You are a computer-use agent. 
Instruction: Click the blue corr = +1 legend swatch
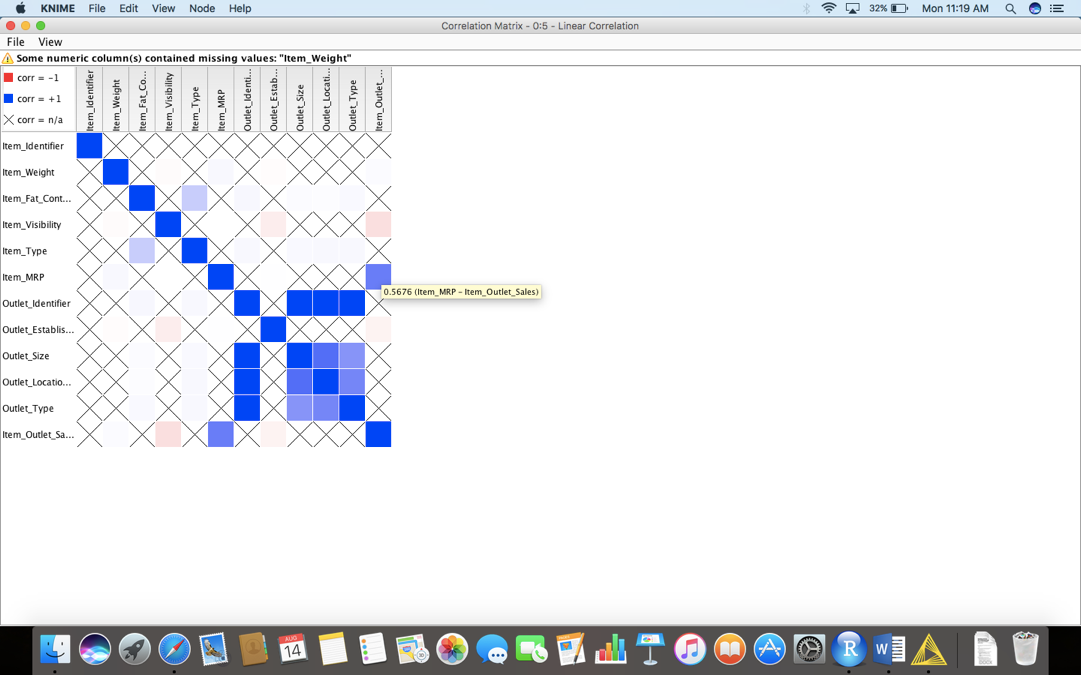click(x=9, y=99)
